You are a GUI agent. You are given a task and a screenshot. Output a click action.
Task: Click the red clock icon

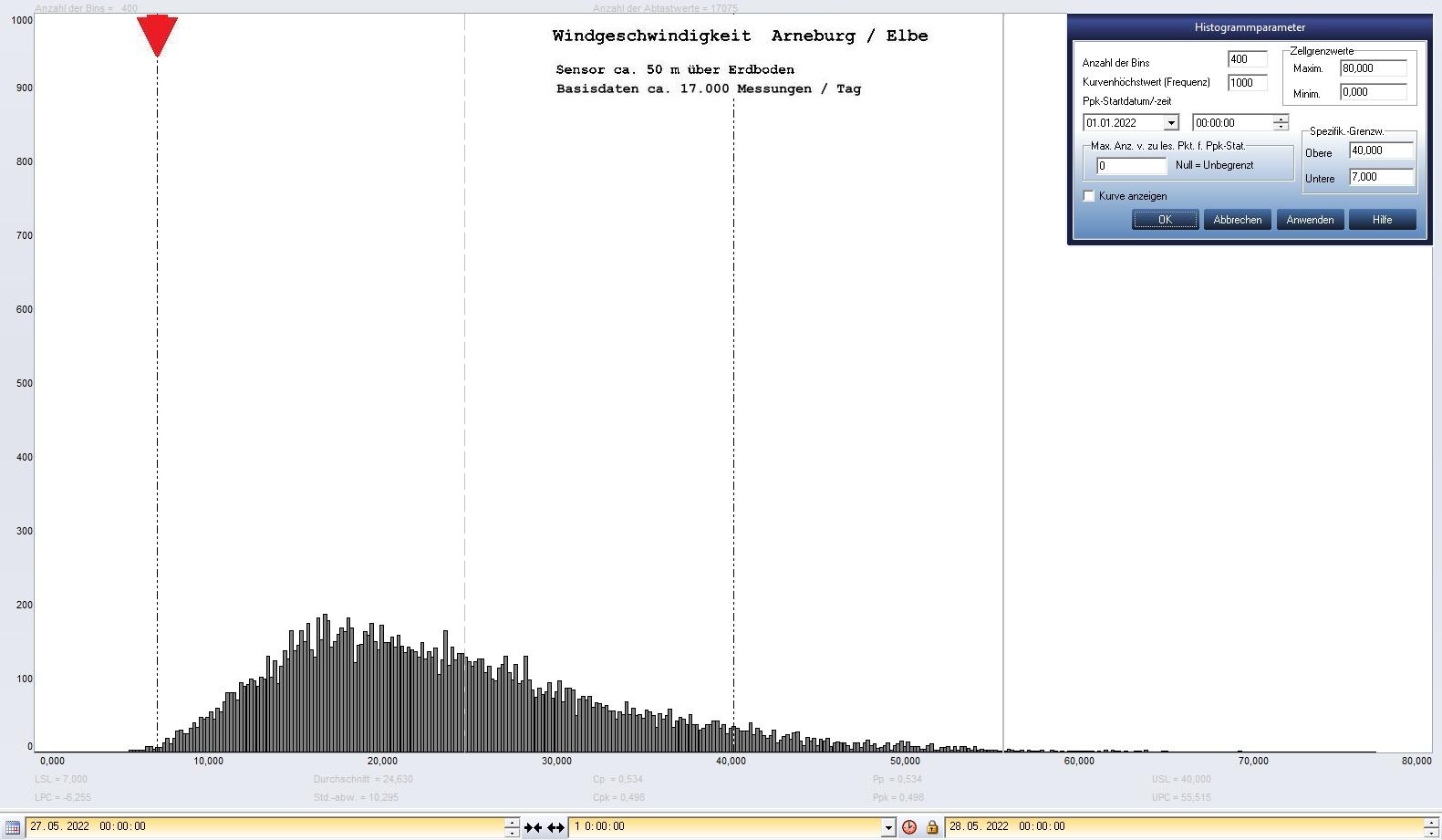[x=909, y=827]
